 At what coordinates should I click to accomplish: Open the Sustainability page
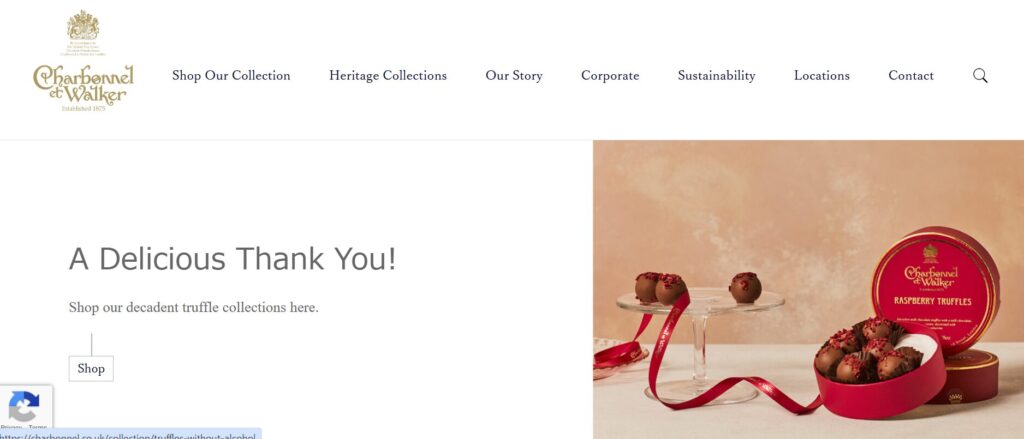pyautogui.click(x=716, y=76)
